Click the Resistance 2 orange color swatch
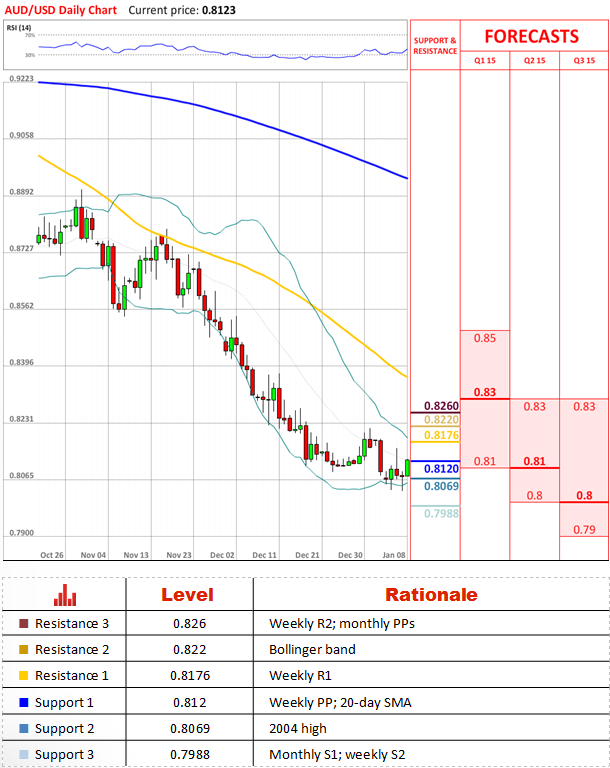Screen dimensions: 610x768 click(x=24, y=649)
